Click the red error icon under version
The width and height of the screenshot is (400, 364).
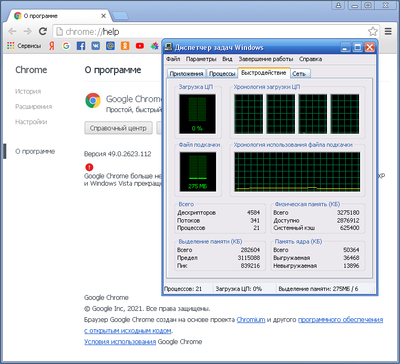tap(89, 167)
